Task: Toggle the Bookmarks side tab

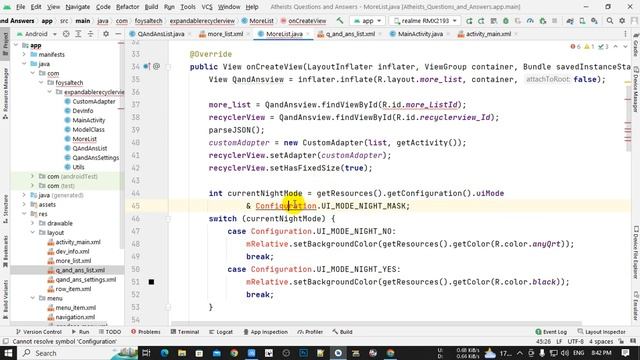Action: point(5,251)
